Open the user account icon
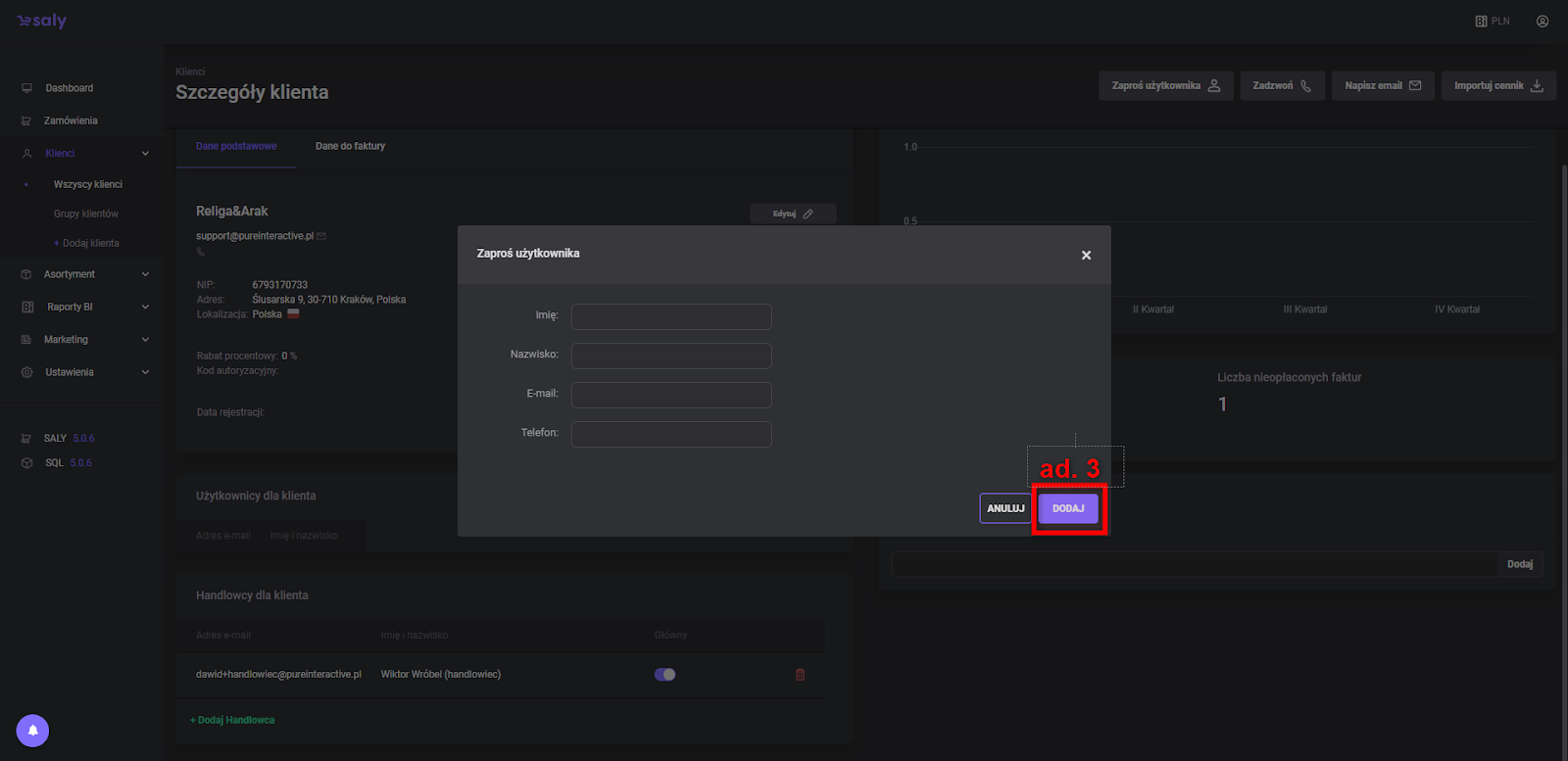Viewport: 1568px width, 761px height. (1543, 21)
